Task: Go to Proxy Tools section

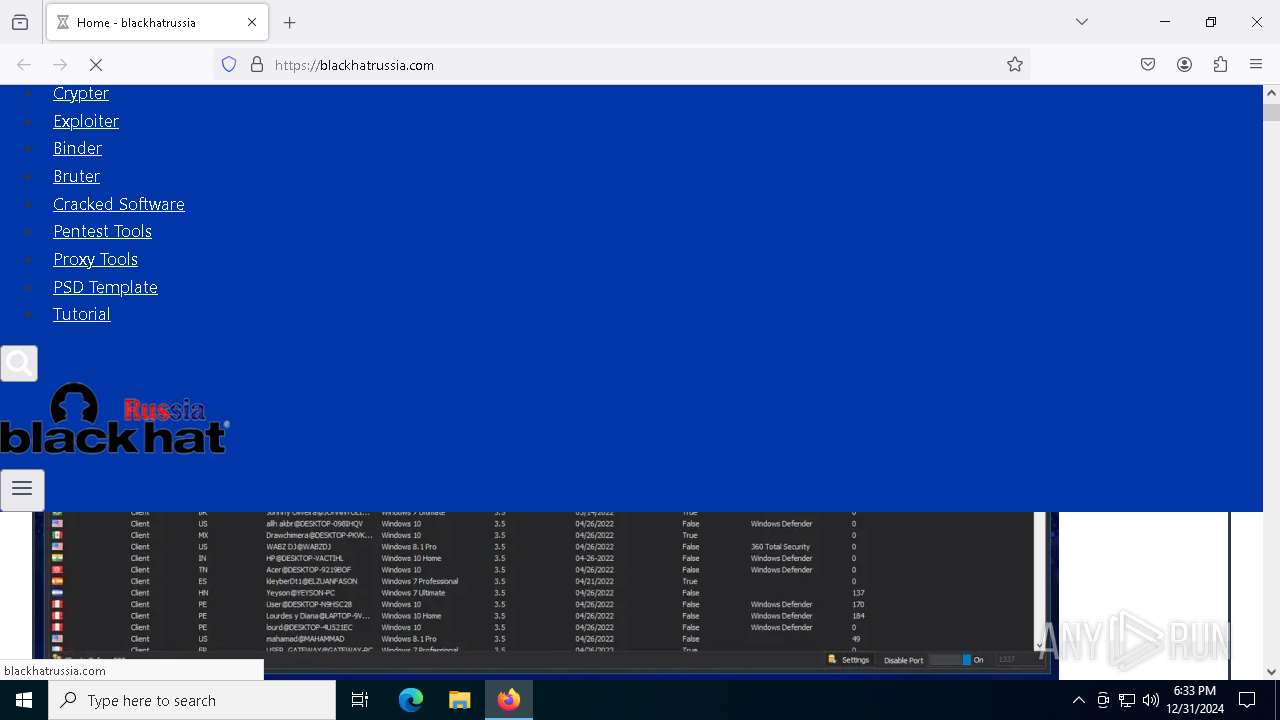Action: point(95,259)
